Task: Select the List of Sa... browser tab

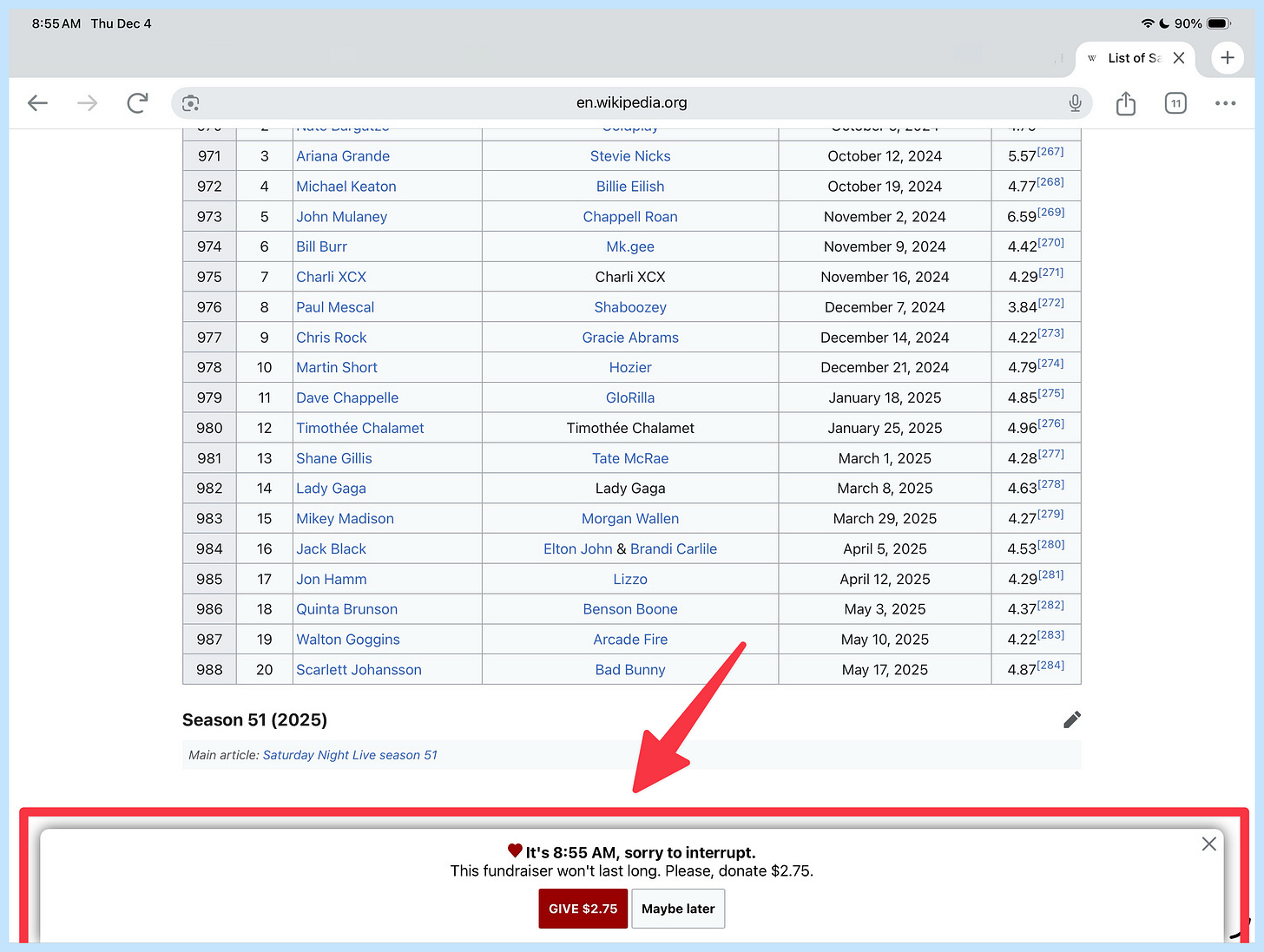Action: tap(1136, 58)
